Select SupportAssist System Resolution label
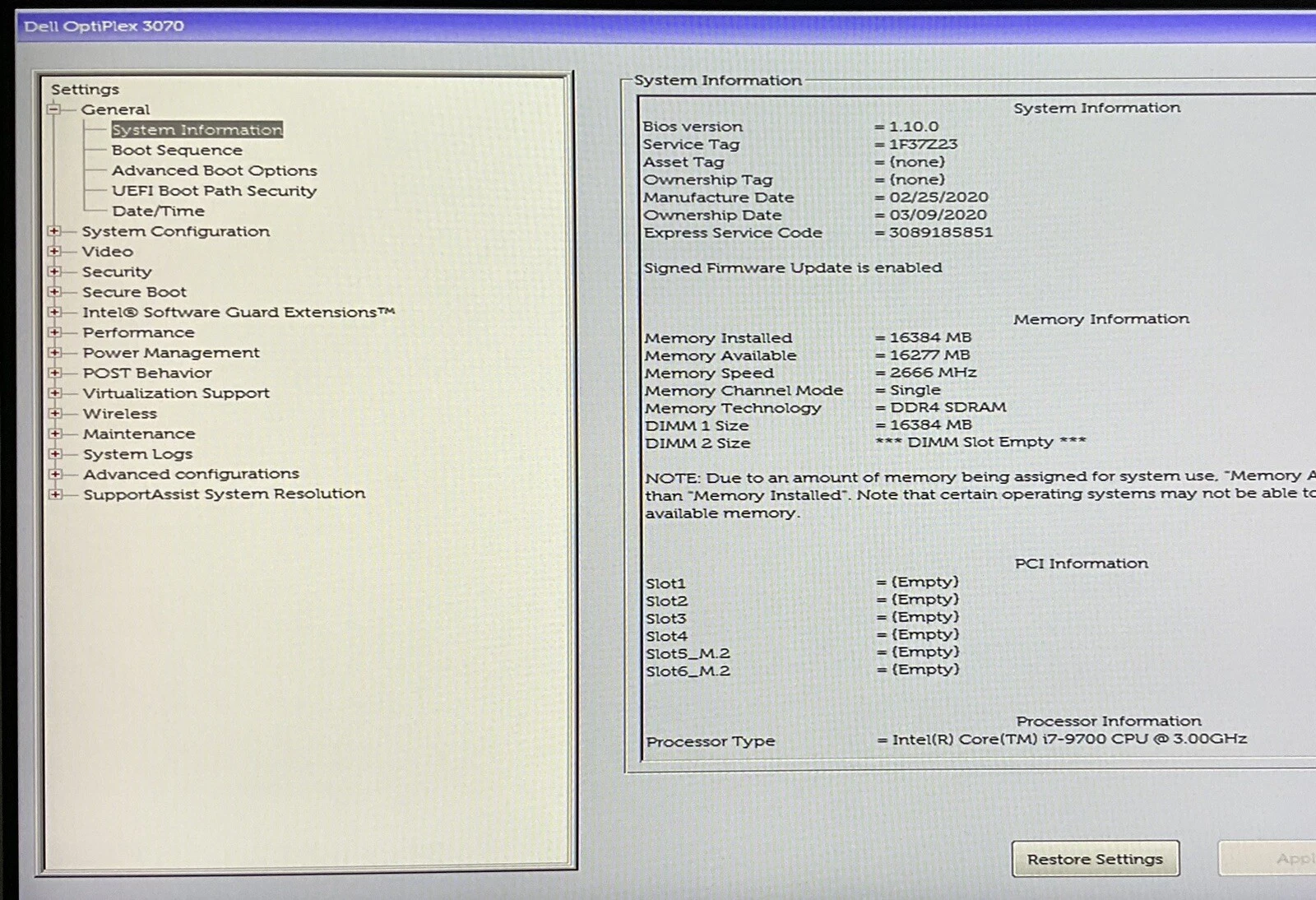The width and height of the screenshot is (1316, 900). (224, 494)
